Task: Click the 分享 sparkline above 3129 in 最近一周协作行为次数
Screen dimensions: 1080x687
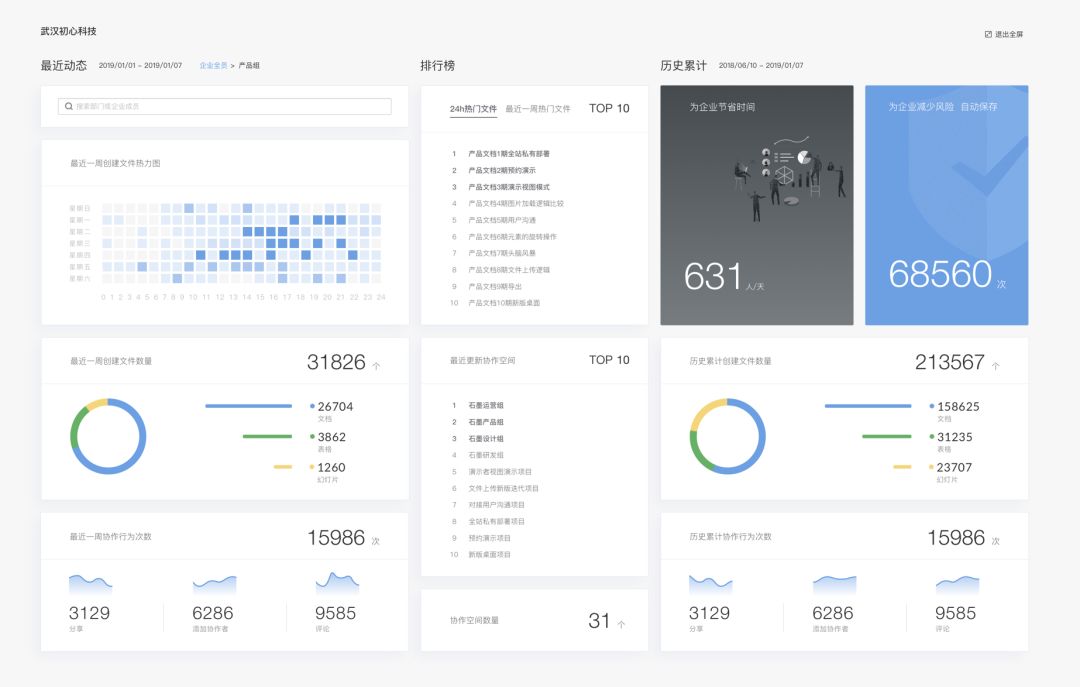Action: 90,584
